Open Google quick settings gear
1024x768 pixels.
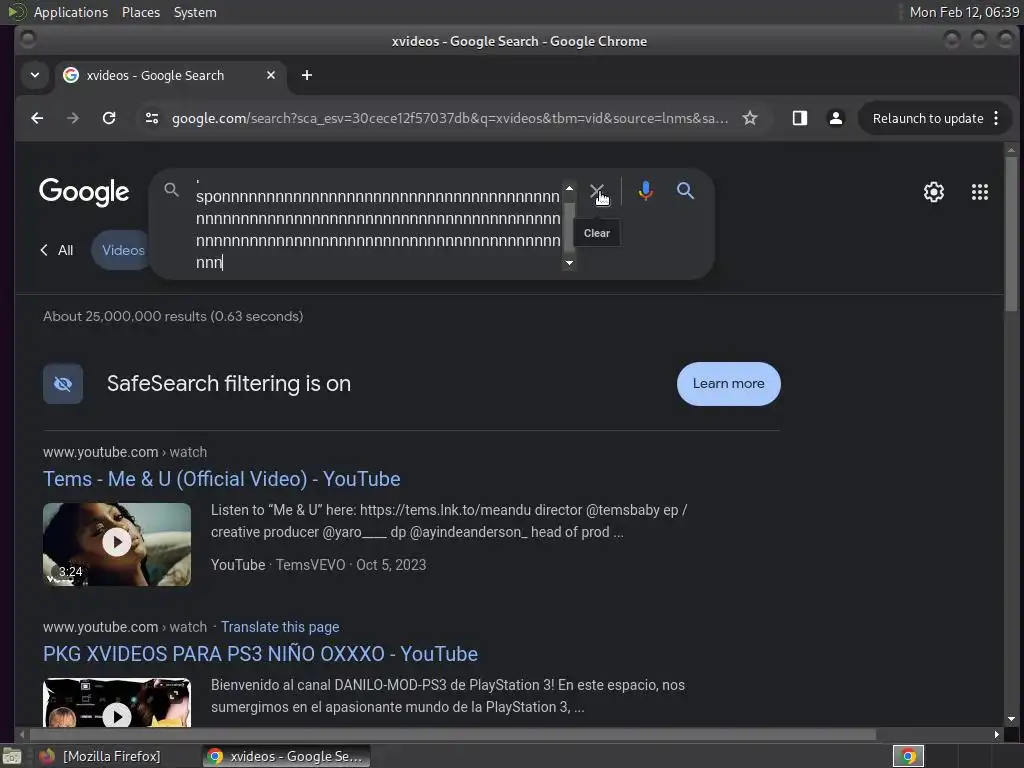point(933,192)
